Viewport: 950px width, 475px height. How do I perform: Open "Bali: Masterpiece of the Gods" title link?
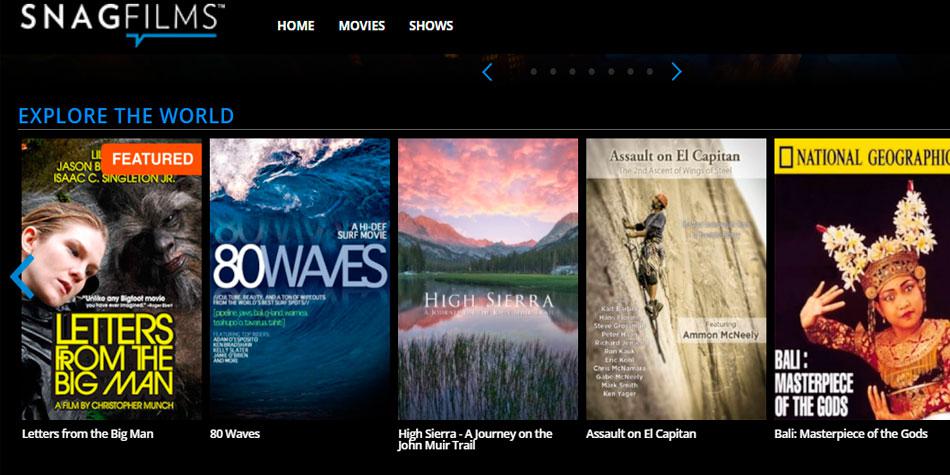click(x=850, y=434)
